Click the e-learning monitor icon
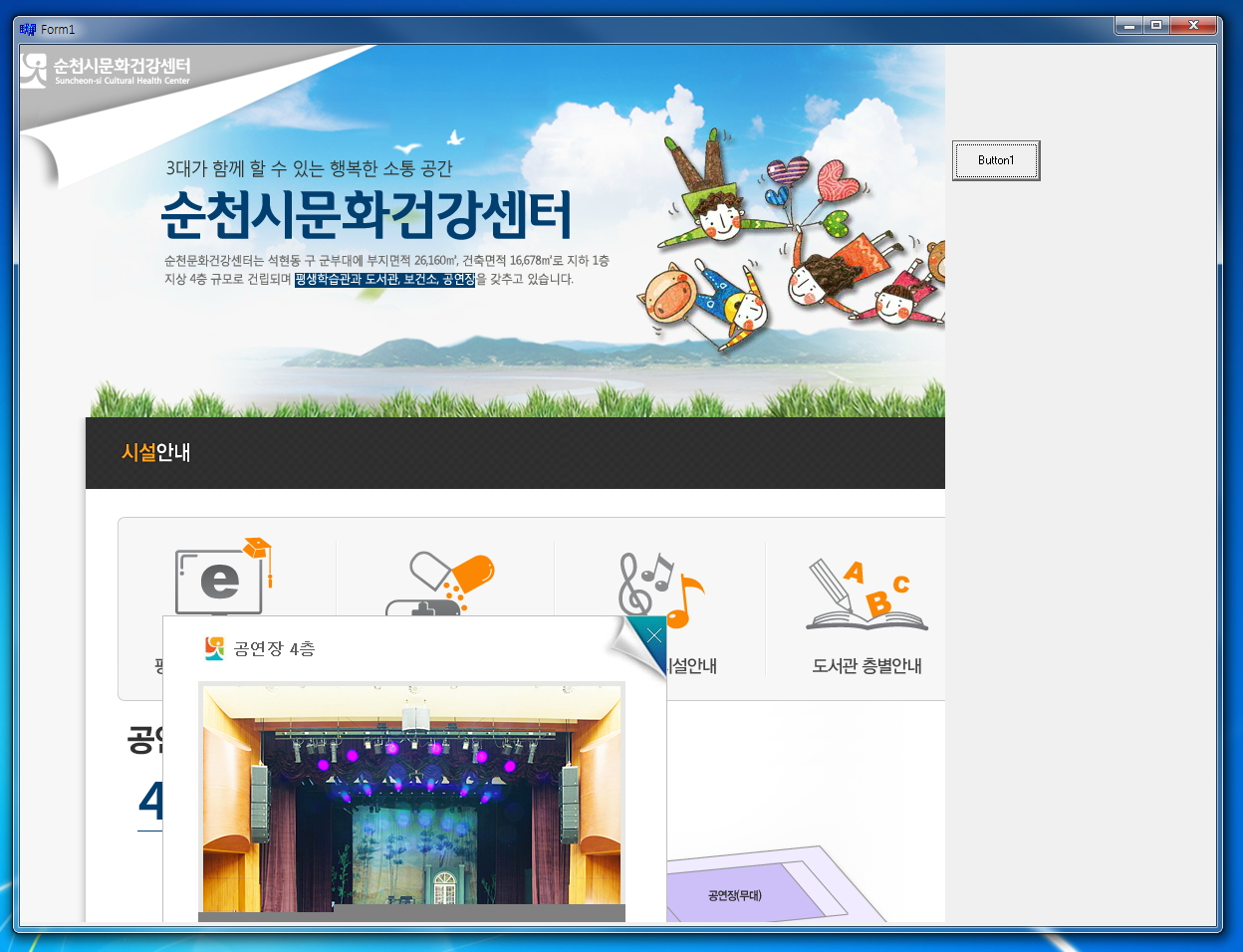Screen dimensions: 1243x952 pos(222,581)
